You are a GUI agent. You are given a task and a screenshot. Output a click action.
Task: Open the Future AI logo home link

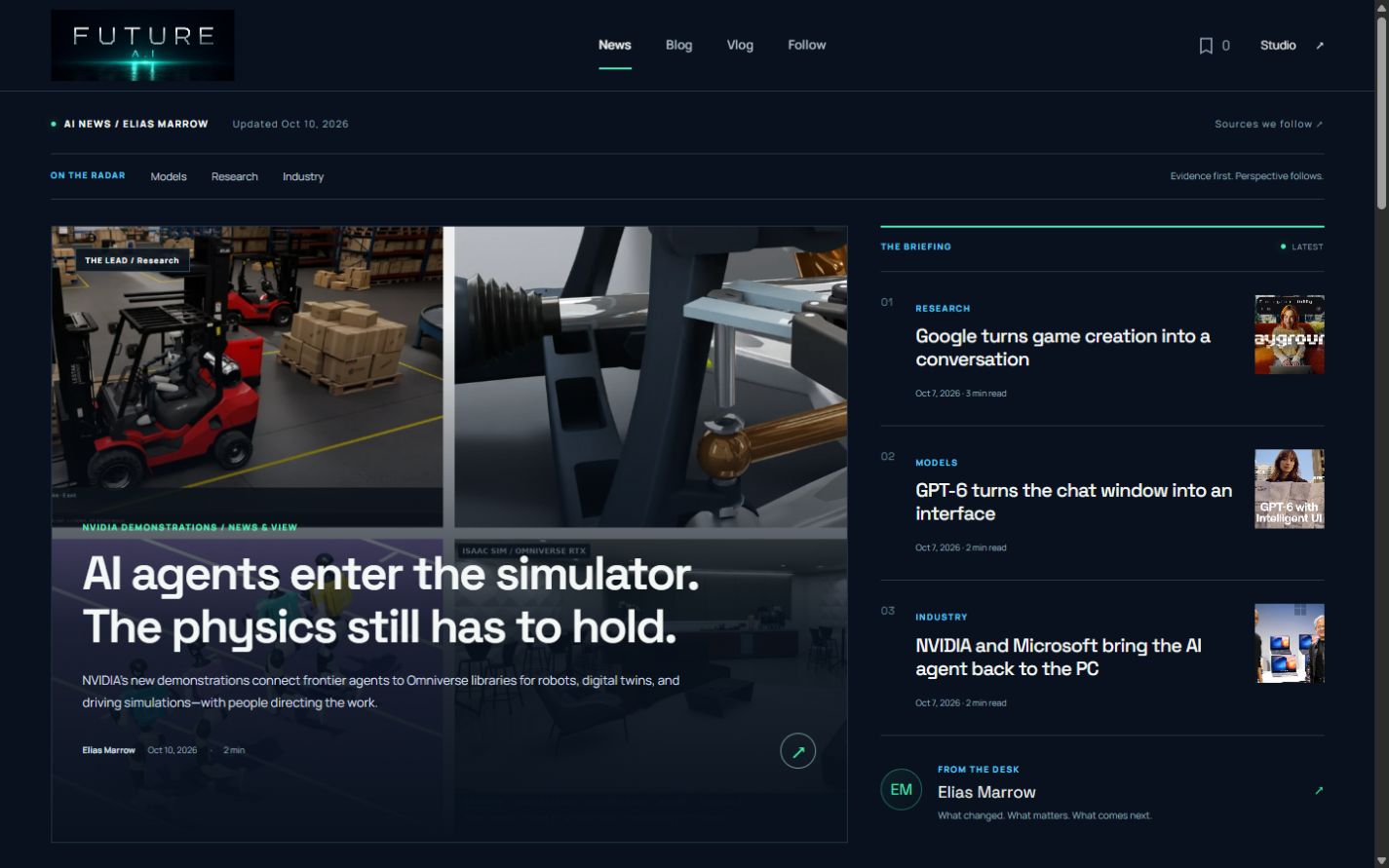(x=142, y=46)
